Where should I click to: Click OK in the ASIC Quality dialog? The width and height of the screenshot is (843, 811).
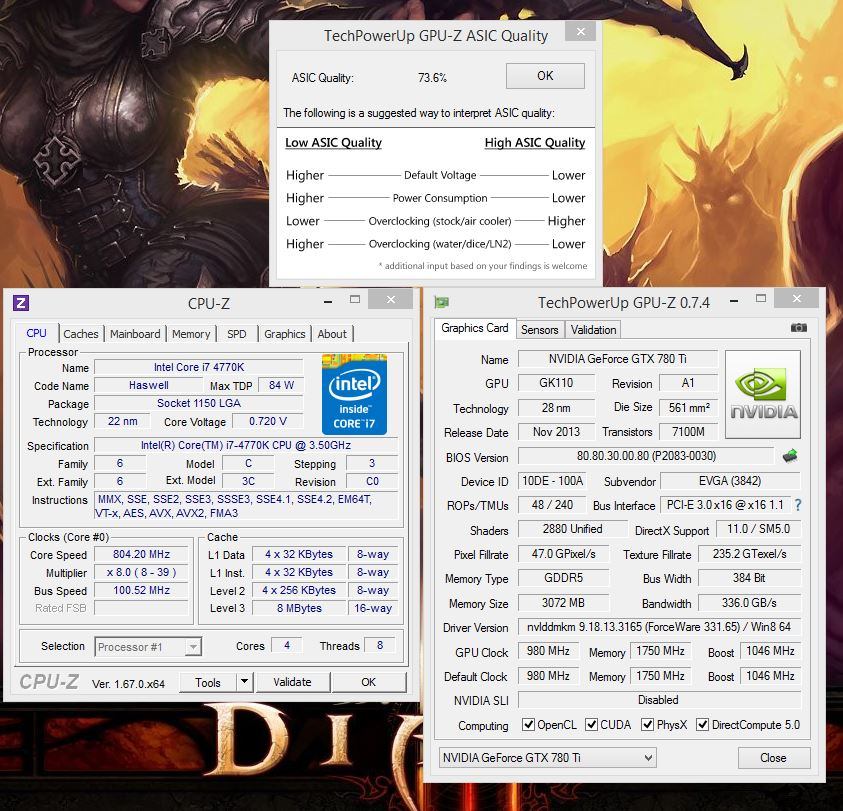[545, 76]
